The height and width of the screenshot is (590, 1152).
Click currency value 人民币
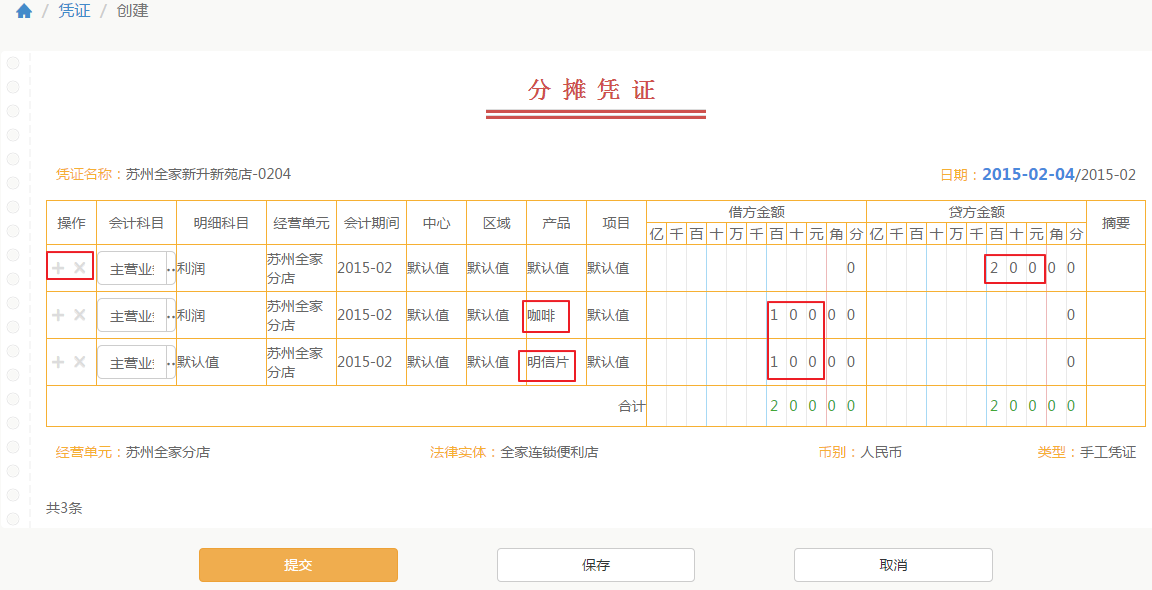pyautogui.click(x=881, y=453)
